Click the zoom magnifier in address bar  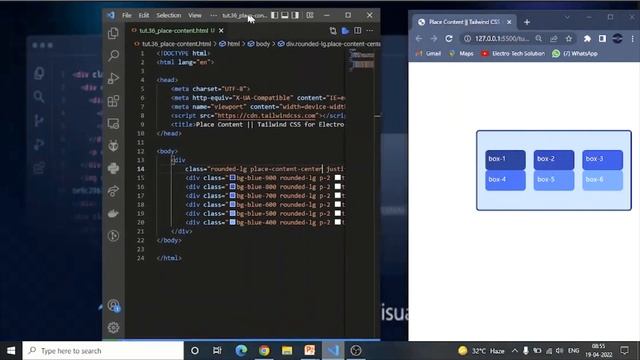(539, 38)
